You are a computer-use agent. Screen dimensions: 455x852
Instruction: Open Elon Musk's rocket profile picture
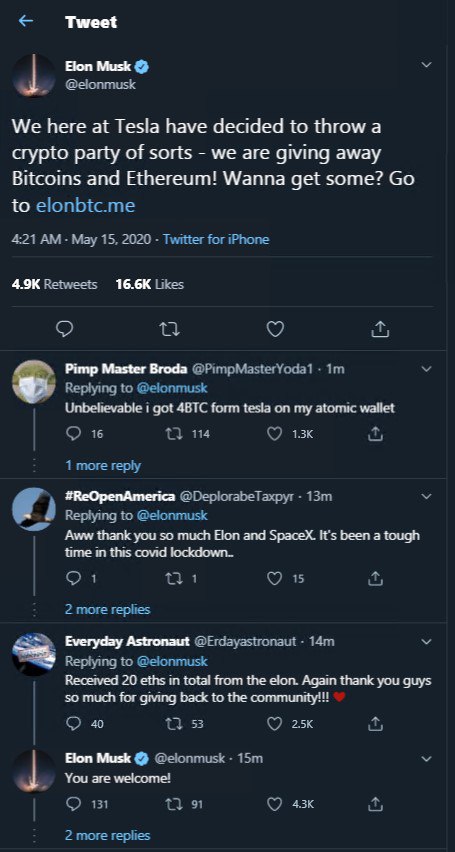tap(34, 76)
